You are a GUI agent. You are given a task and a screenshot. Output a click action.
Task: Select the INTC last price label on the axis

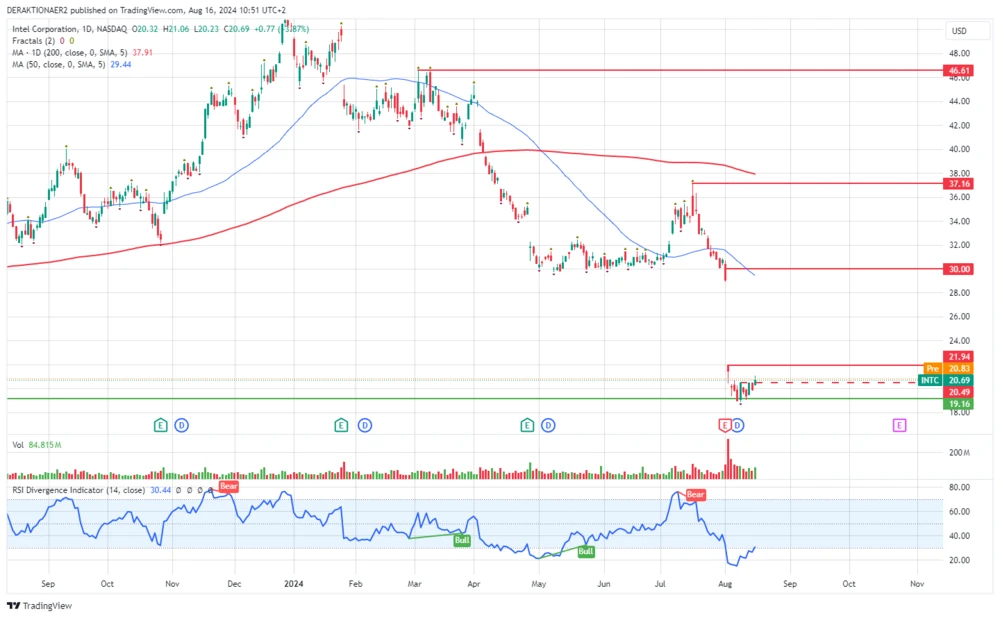tap(930, 380)
